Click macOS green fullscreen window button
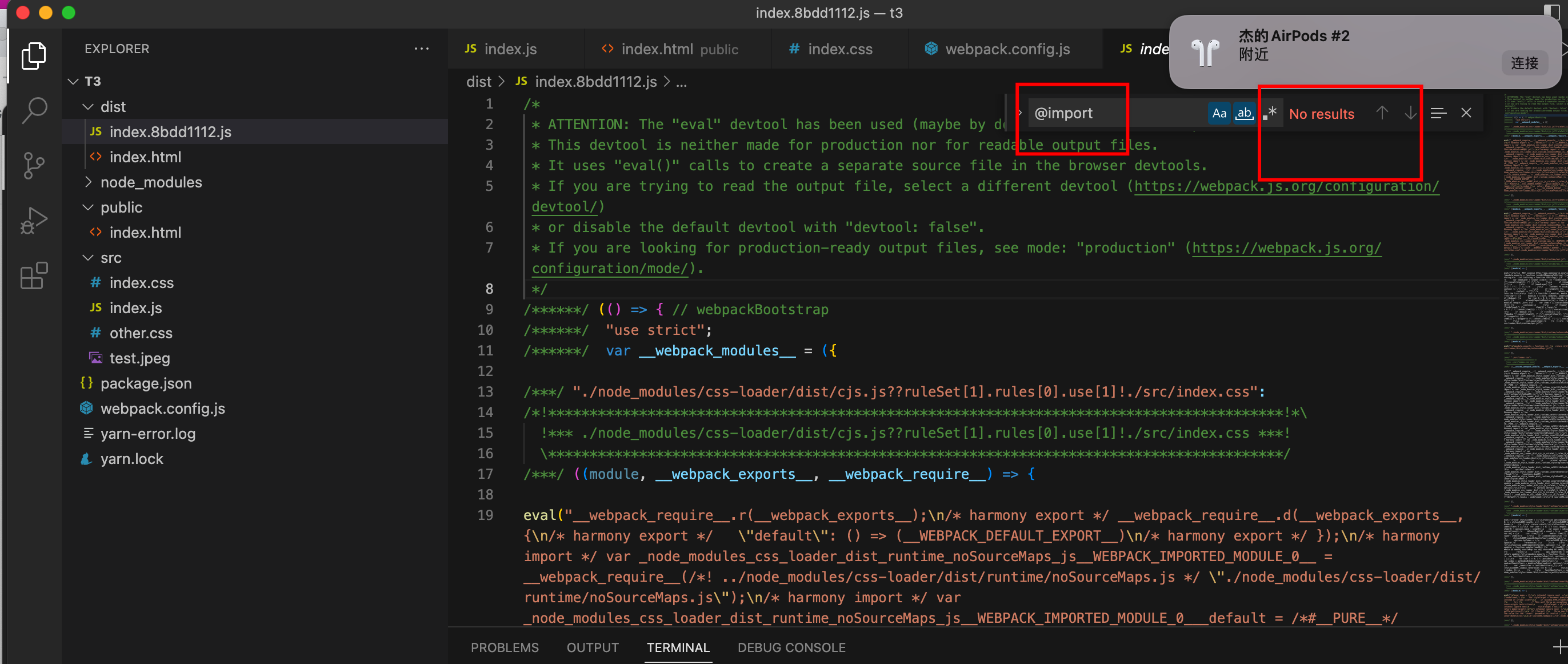The height and width of the screenshot is (664, 1568). [x=69, y=13]
